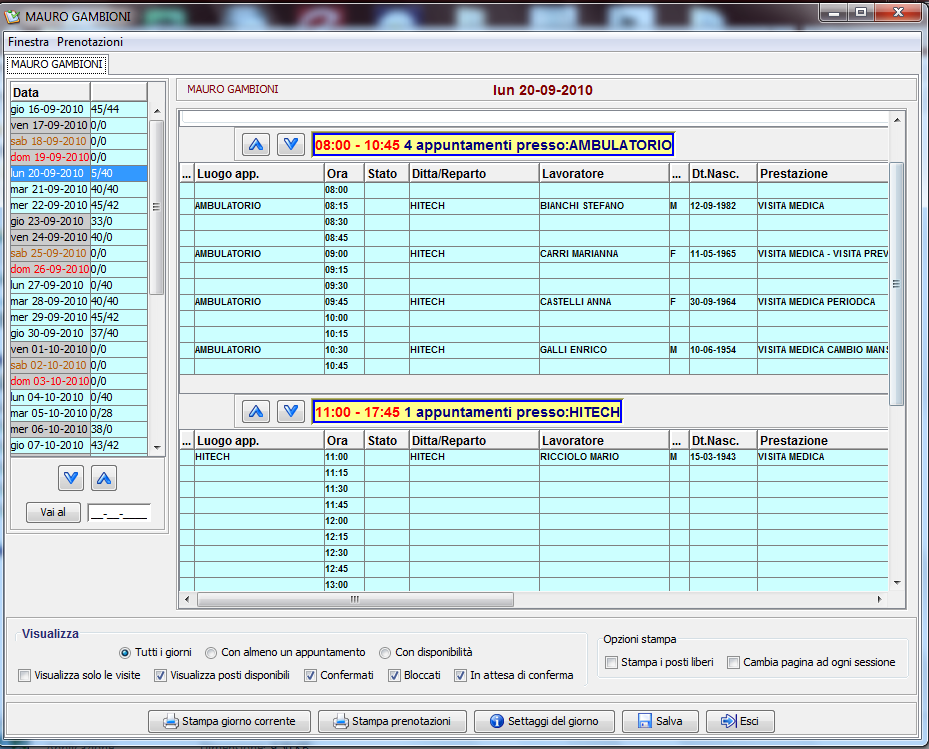Open the Finestra menu
929x749 pixels.
(28, 42)
